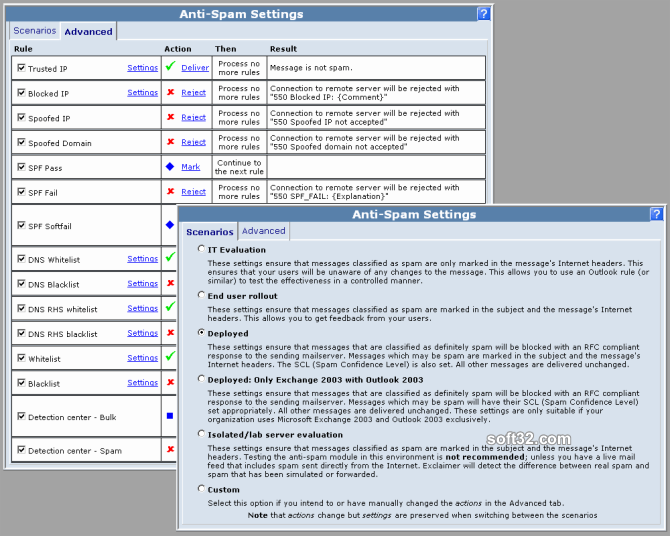The width and height of the screenshot is (670, 536).
Task: Select Isolated/lab server evaluation option
Action: tap(201, 434)
